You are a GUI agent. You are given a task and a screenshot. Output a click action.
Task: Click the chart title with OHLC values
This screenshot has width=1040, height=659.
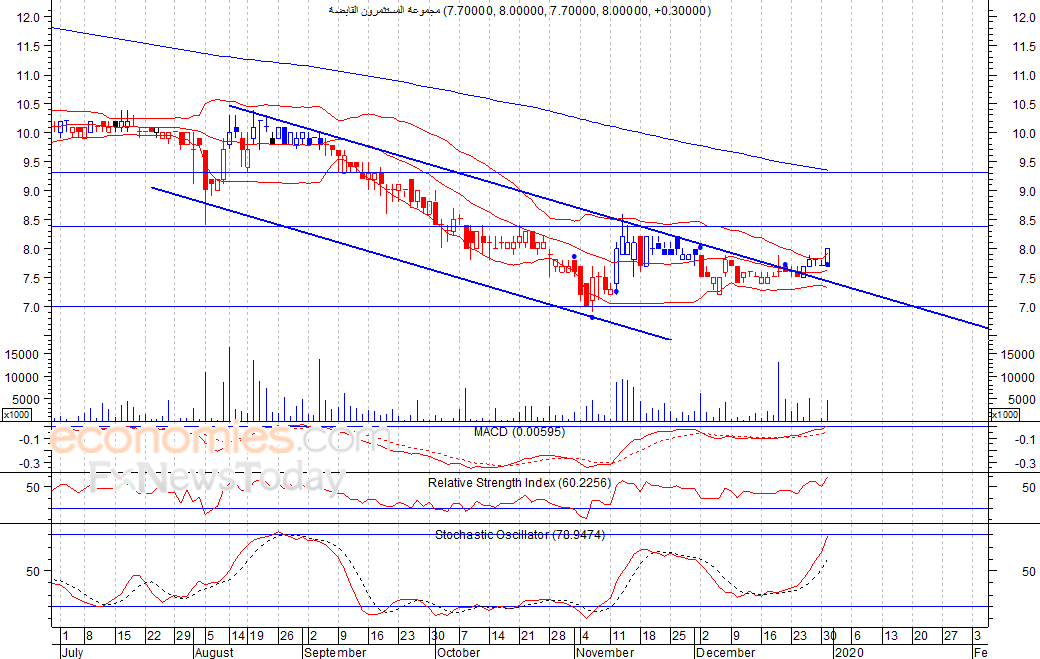pos(519,11)
